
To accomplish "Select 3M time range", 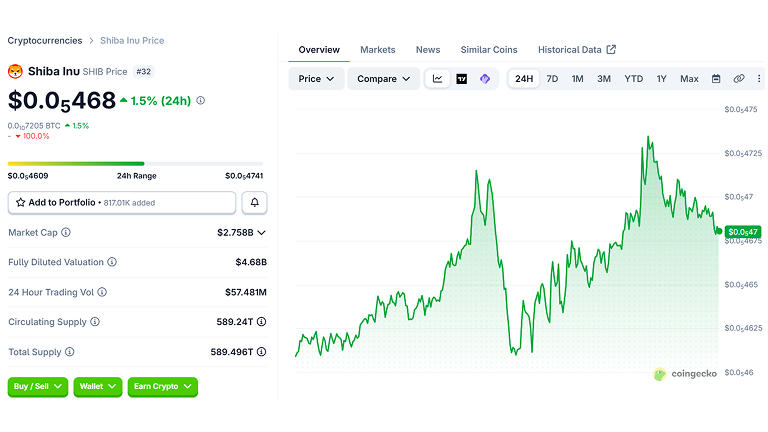I will 604,79.
